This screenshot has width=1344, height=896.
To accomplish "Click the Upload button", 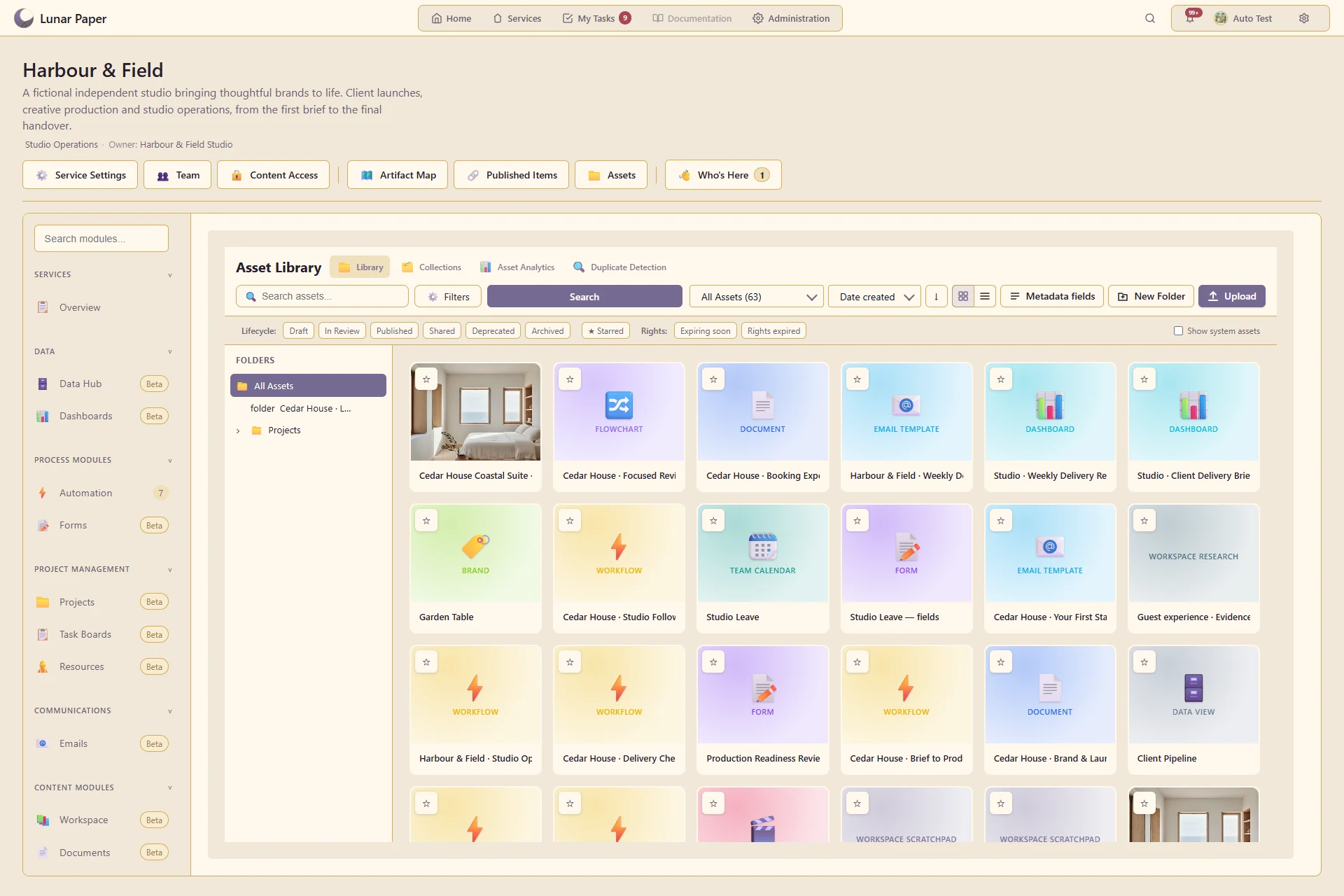I will [1231, 296].
